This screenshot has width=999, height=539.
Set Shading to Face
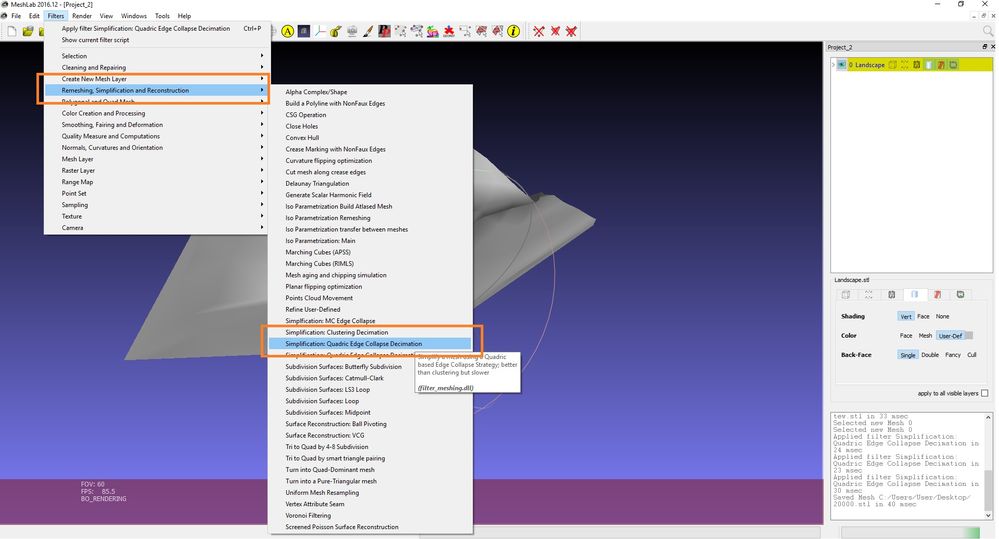pos(923,317)
